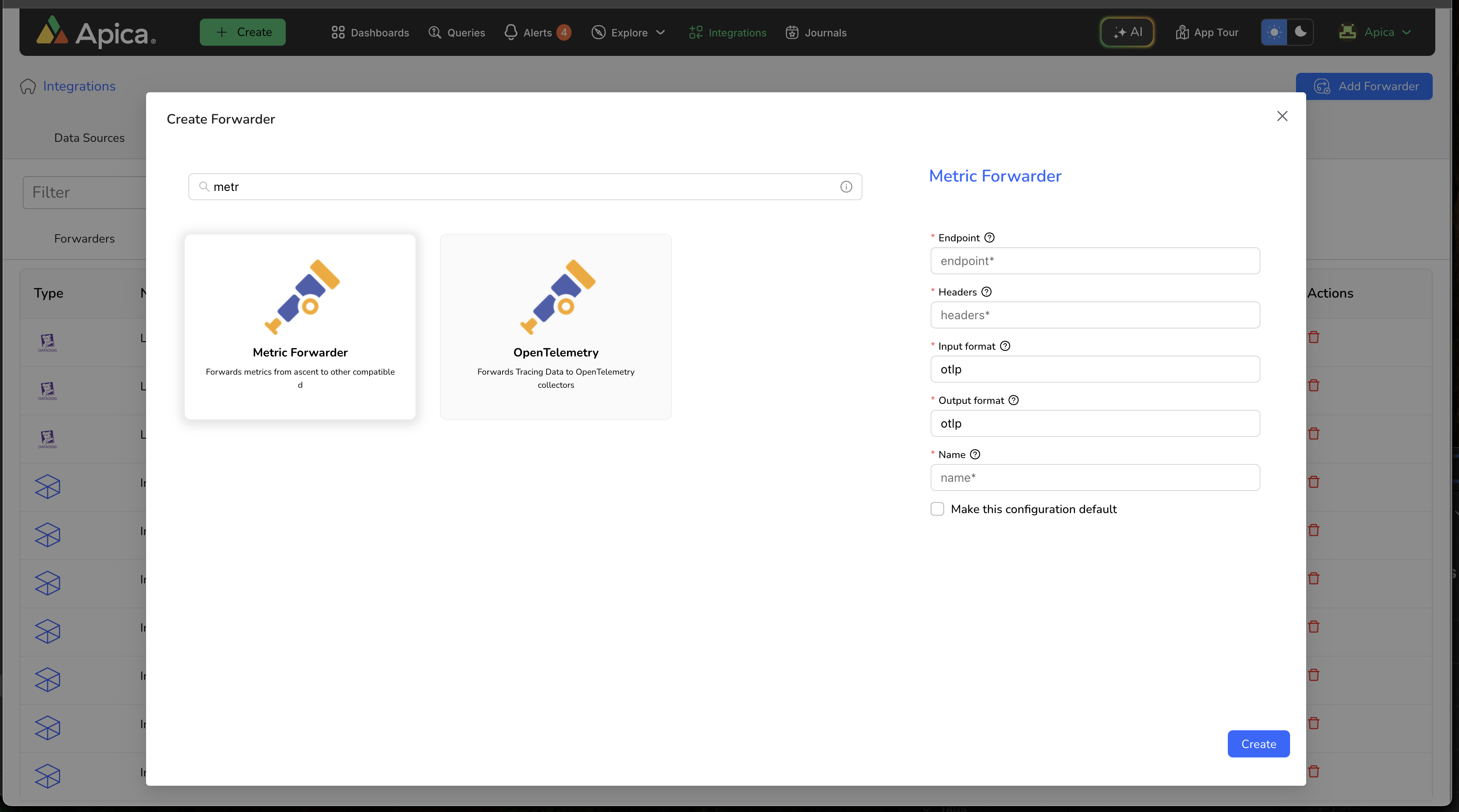Switch to light mode sun toggle

1274,32
